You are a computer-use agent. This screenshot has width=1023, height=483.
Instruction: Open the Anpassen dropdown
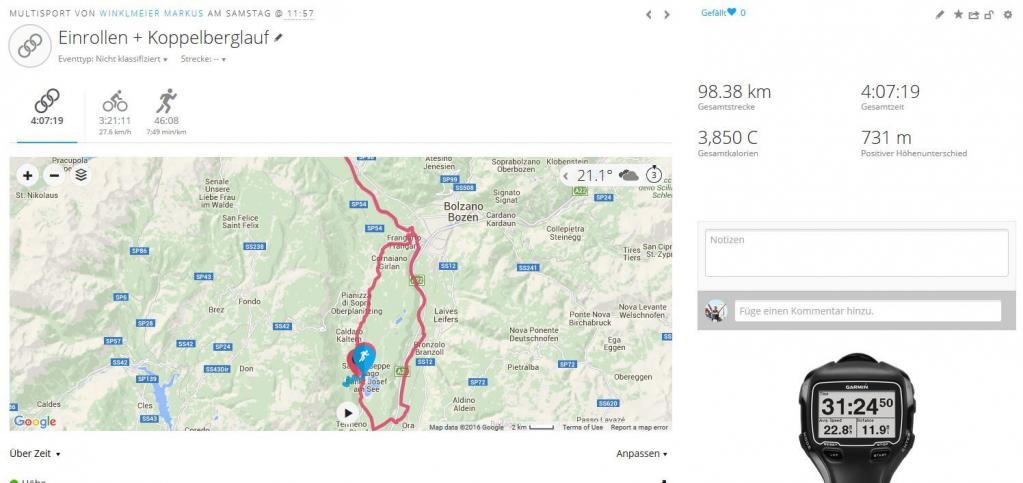(642, 454)
